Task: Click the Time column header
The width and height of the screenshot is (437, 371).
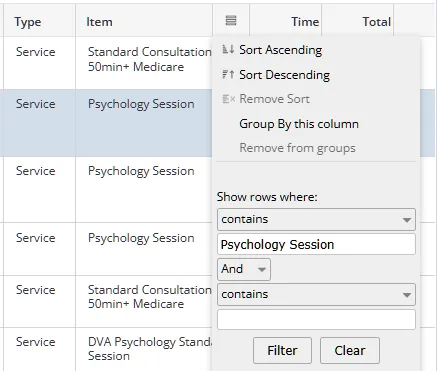Action: (305, 22)
